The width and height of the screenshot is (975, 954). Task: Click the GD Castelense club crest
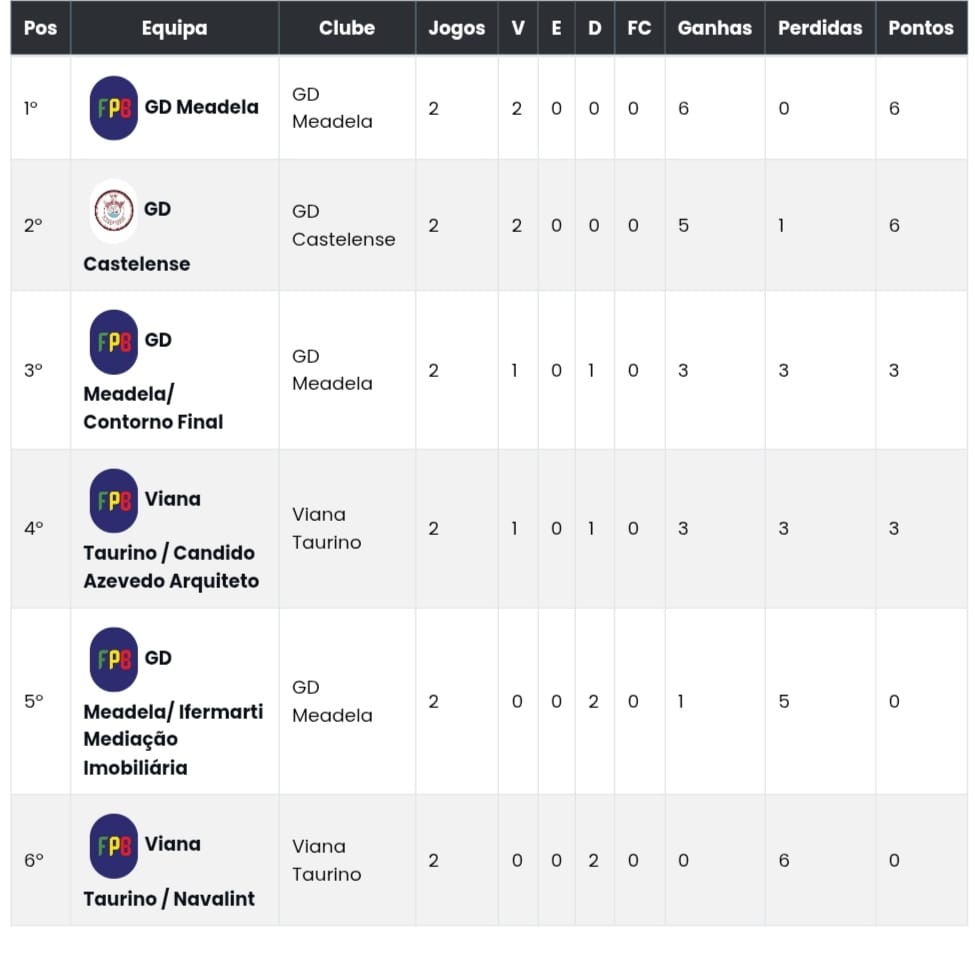[113, 210]
